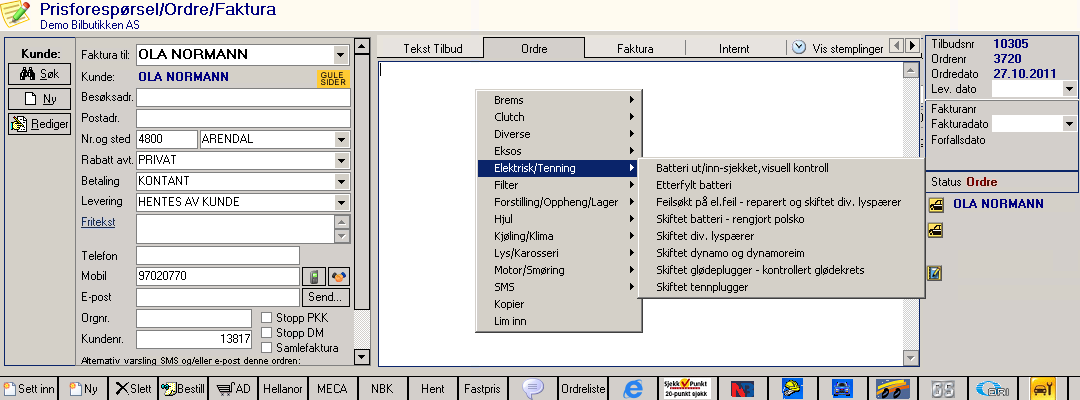
Task: Enable the Stopp PKK checkbox
Action: point(267,317)
